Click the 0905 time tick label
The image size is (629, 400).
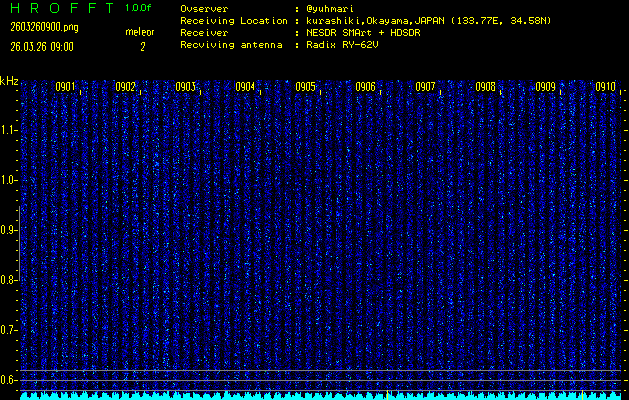(x=306, y=87)
